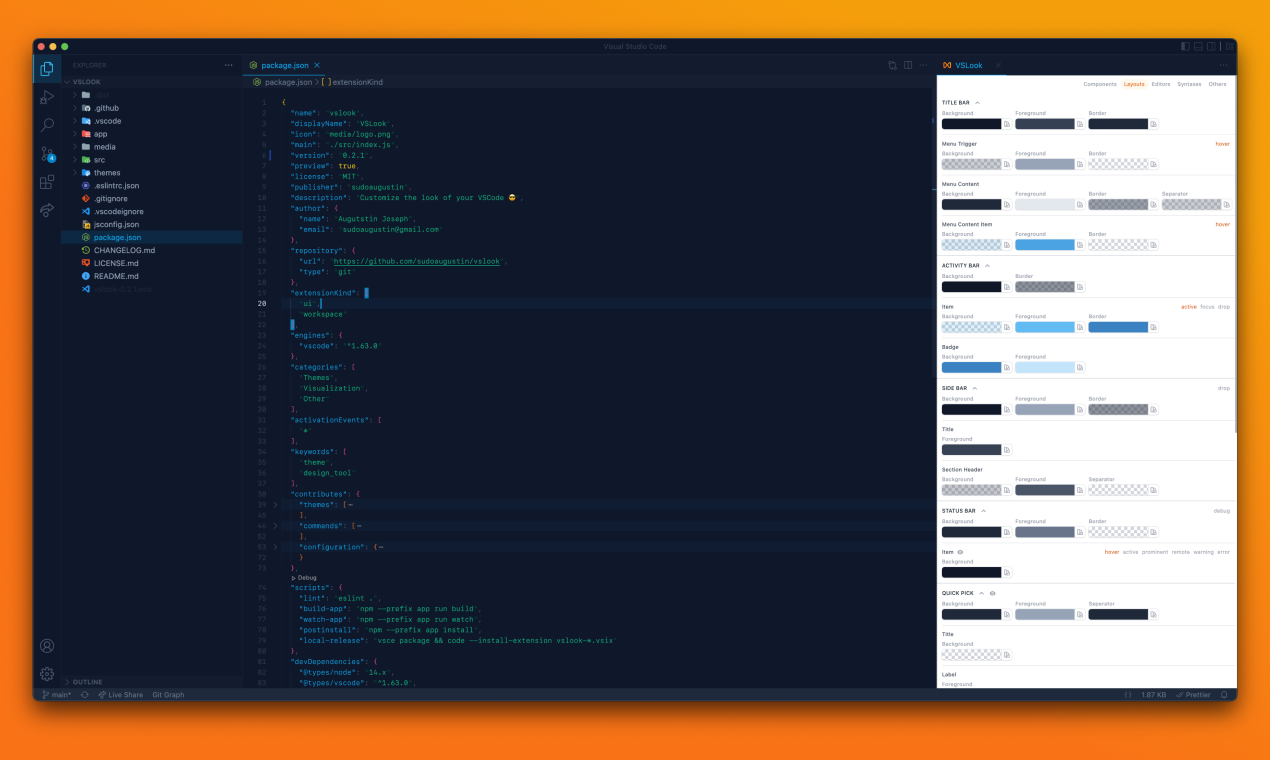Click the notifications bell in status bar
Viewport: 1270px width, 760px height.
click(1224, 694)
